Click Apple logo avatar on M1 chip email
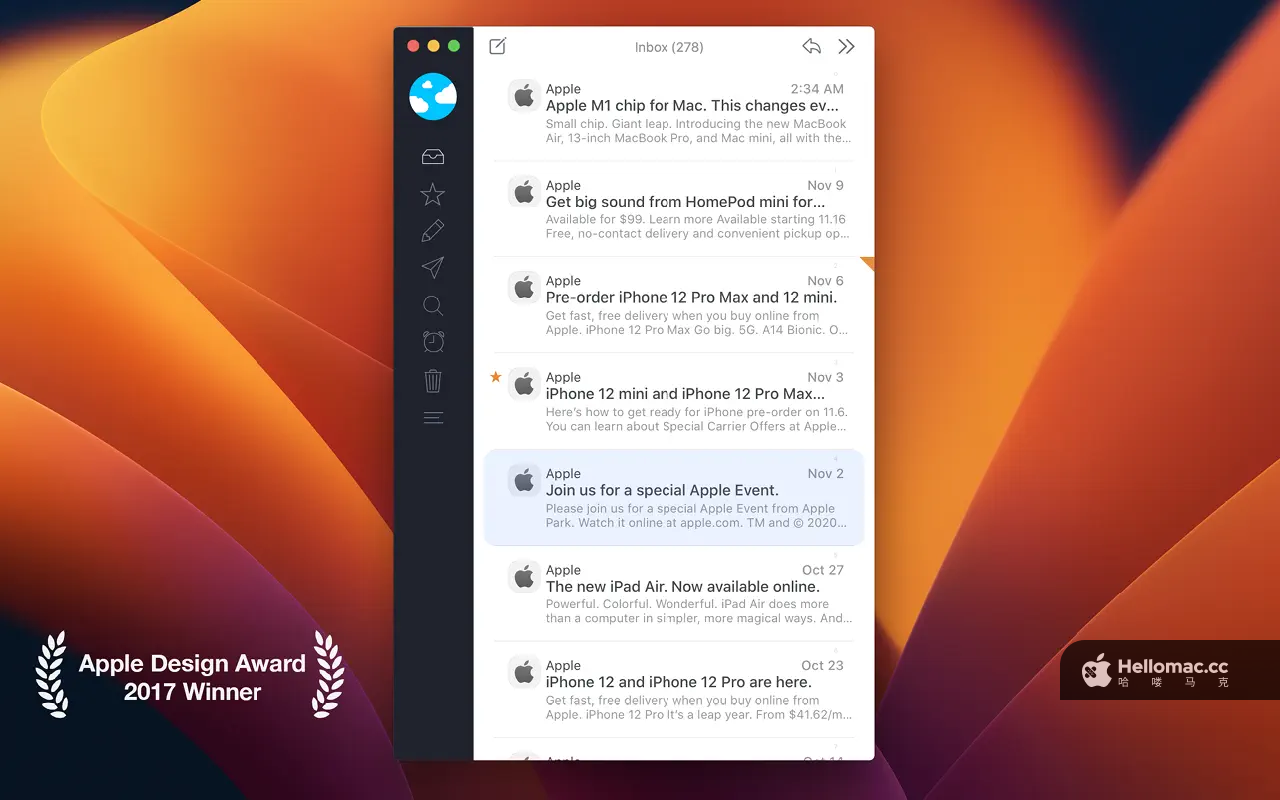 tap(524, 96)
